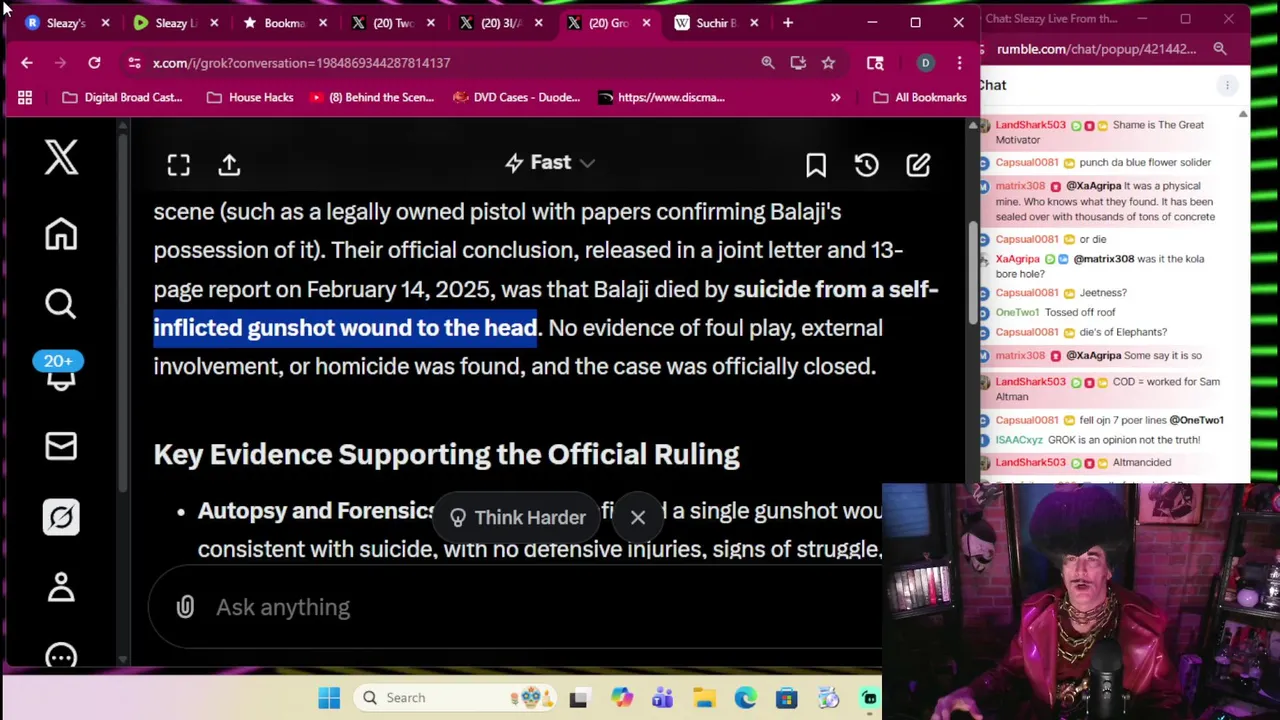Go back in browser history
1280x720 pixels.
(x=27, y=63)
